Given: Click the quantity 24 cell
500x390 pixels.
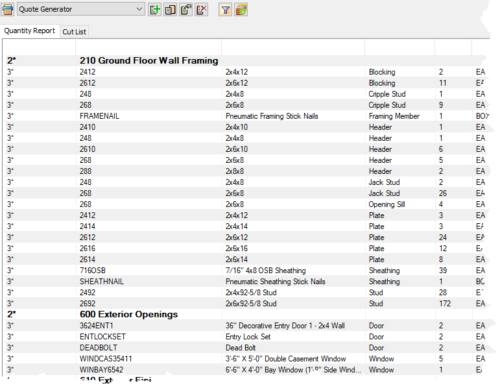Looking at the screenshot, I should [443, 237].
